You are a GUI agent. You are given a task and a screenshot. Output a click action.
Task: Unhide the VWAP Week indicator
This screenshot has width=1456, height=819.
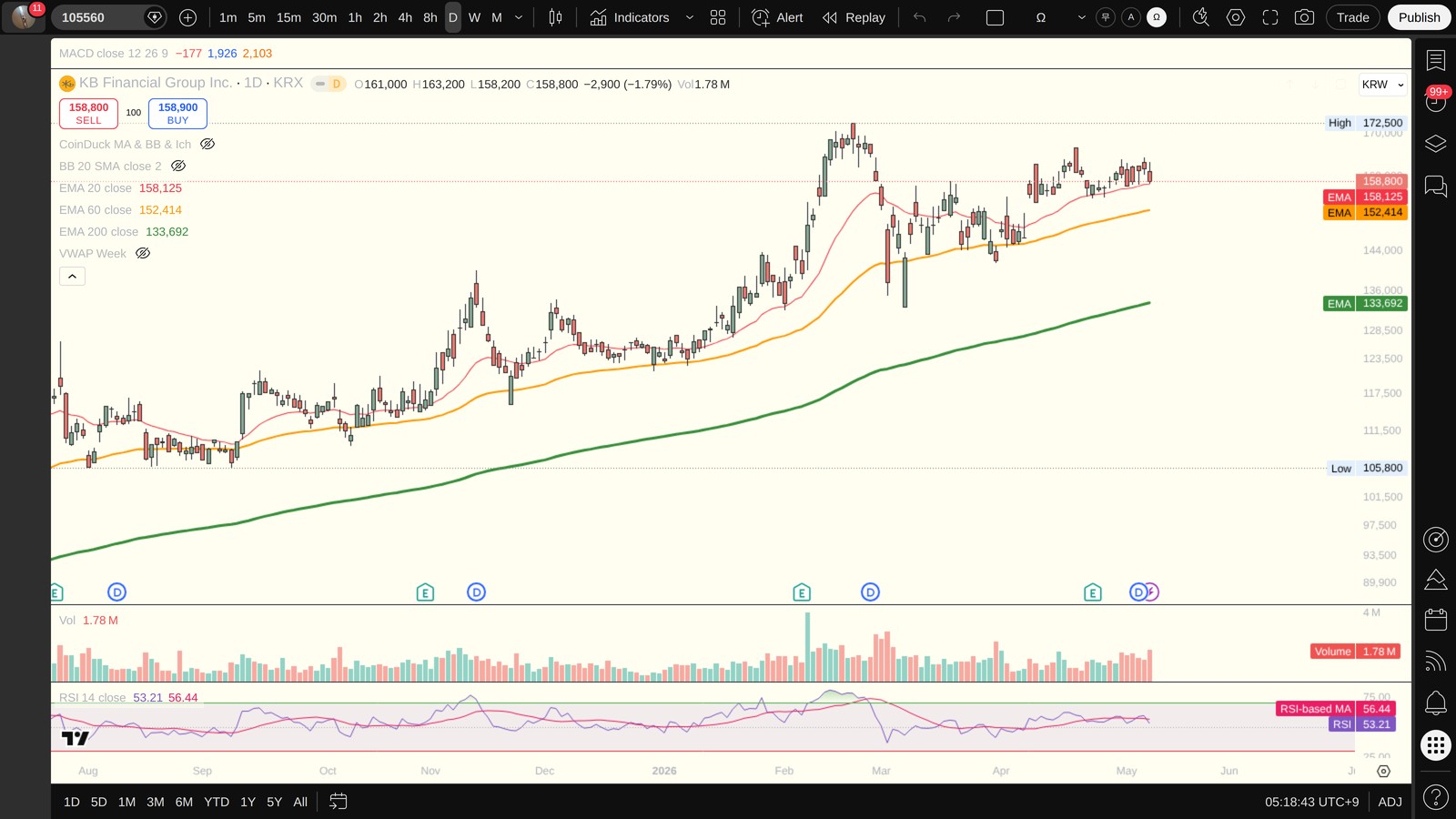(143, 253)
